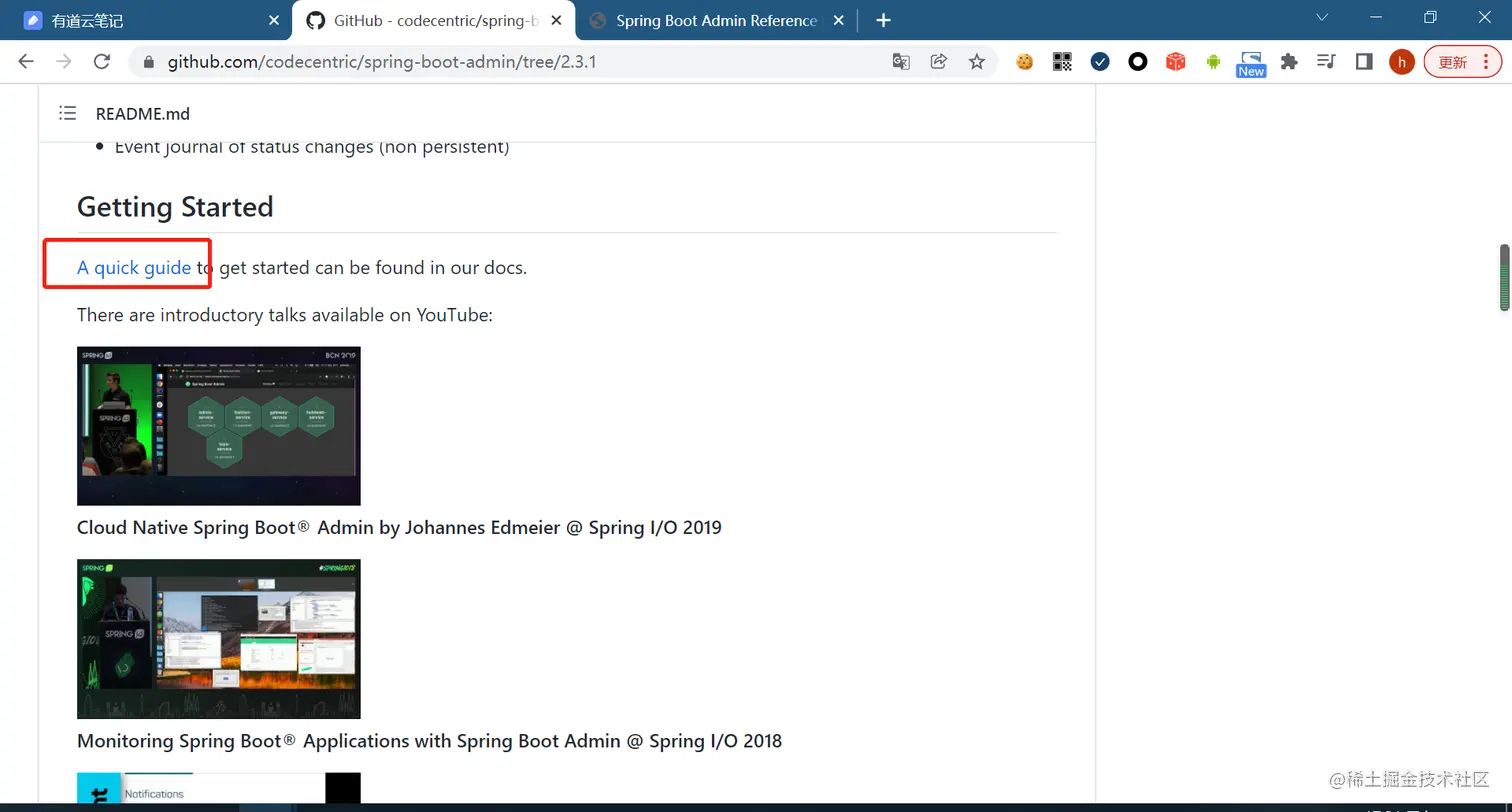Go back to the previous page
Screen dimensions: 1512x812
pyautogui.click(x=26, y=61)
